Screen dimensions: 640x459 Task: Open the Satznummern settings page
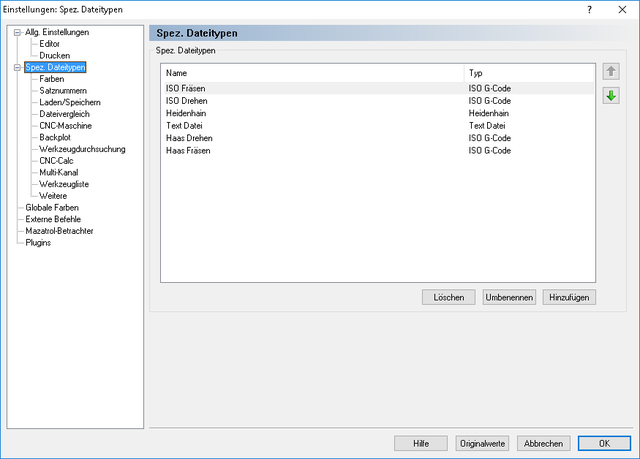tap(63, 91)
